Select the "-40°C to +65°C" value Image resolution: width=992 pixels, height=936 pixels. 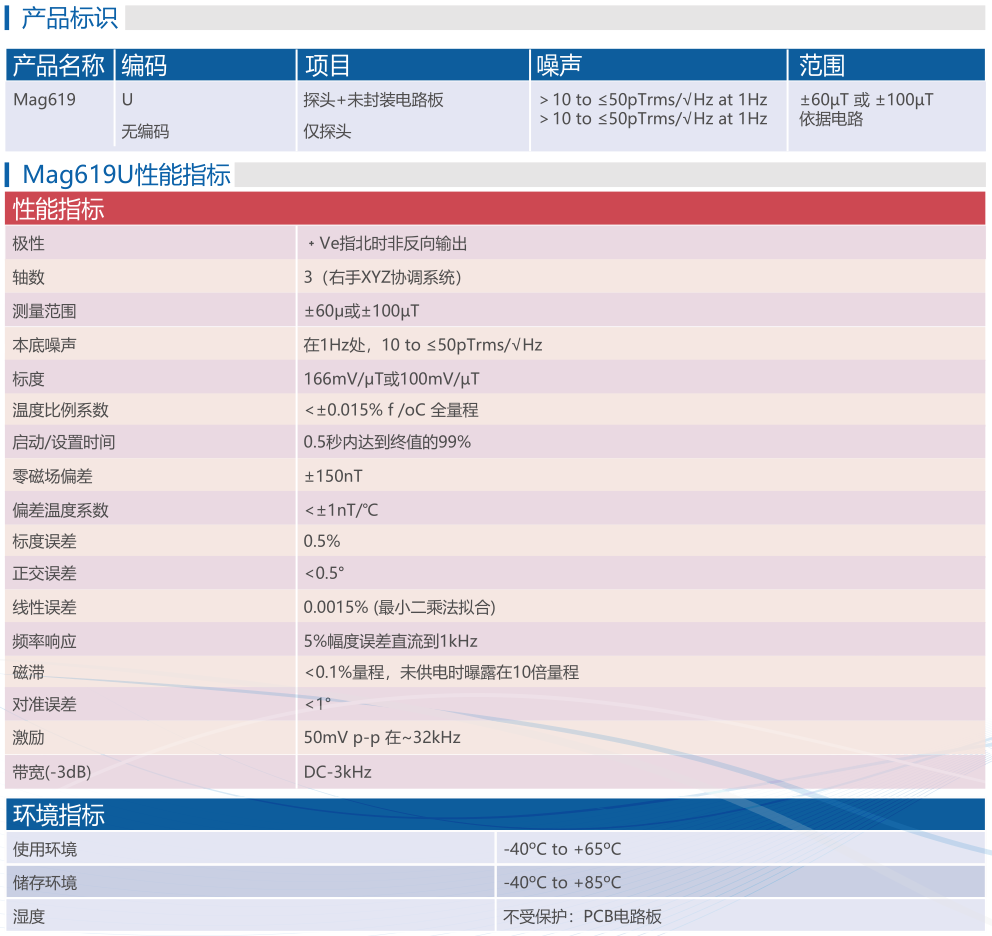coord(562,849)
